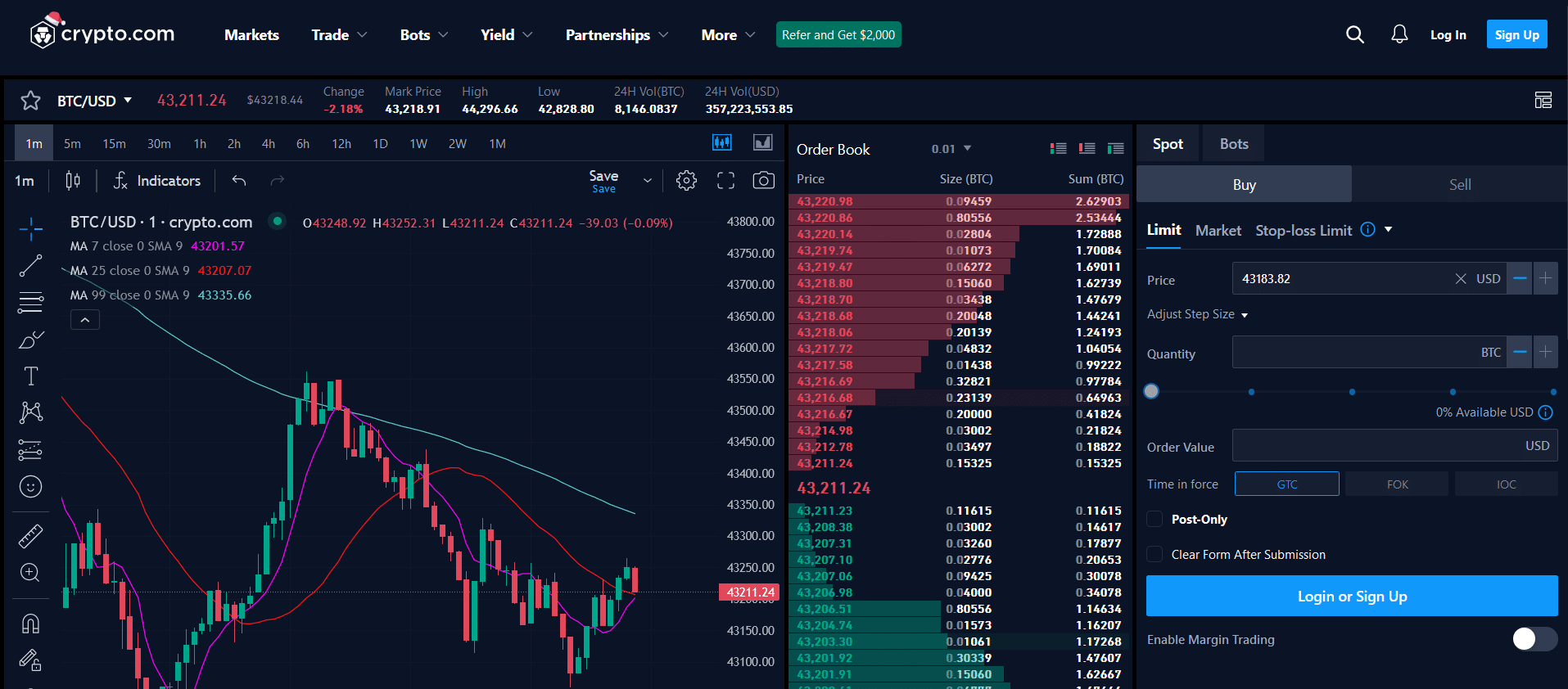This screenshot has height=689, width=1568.
Task: Select FOK time in force
Action: (1397, 484)
